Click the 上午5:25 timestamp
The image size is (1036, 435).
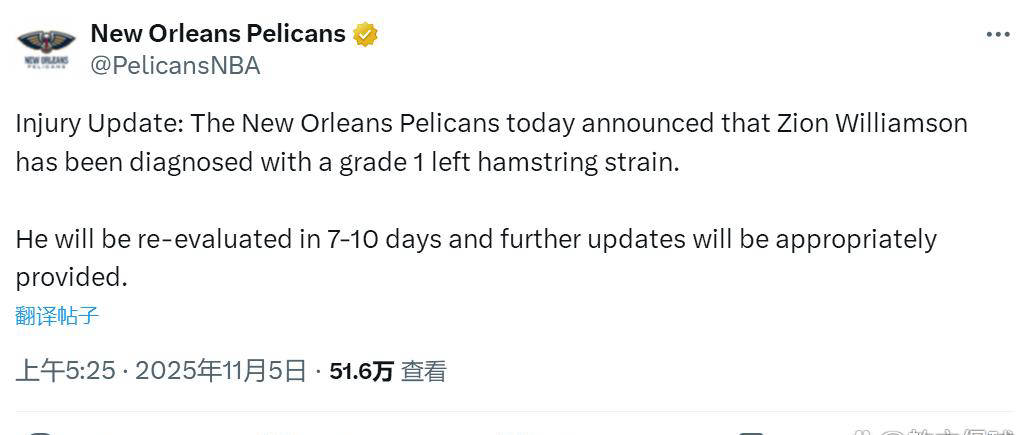point(65,371)
